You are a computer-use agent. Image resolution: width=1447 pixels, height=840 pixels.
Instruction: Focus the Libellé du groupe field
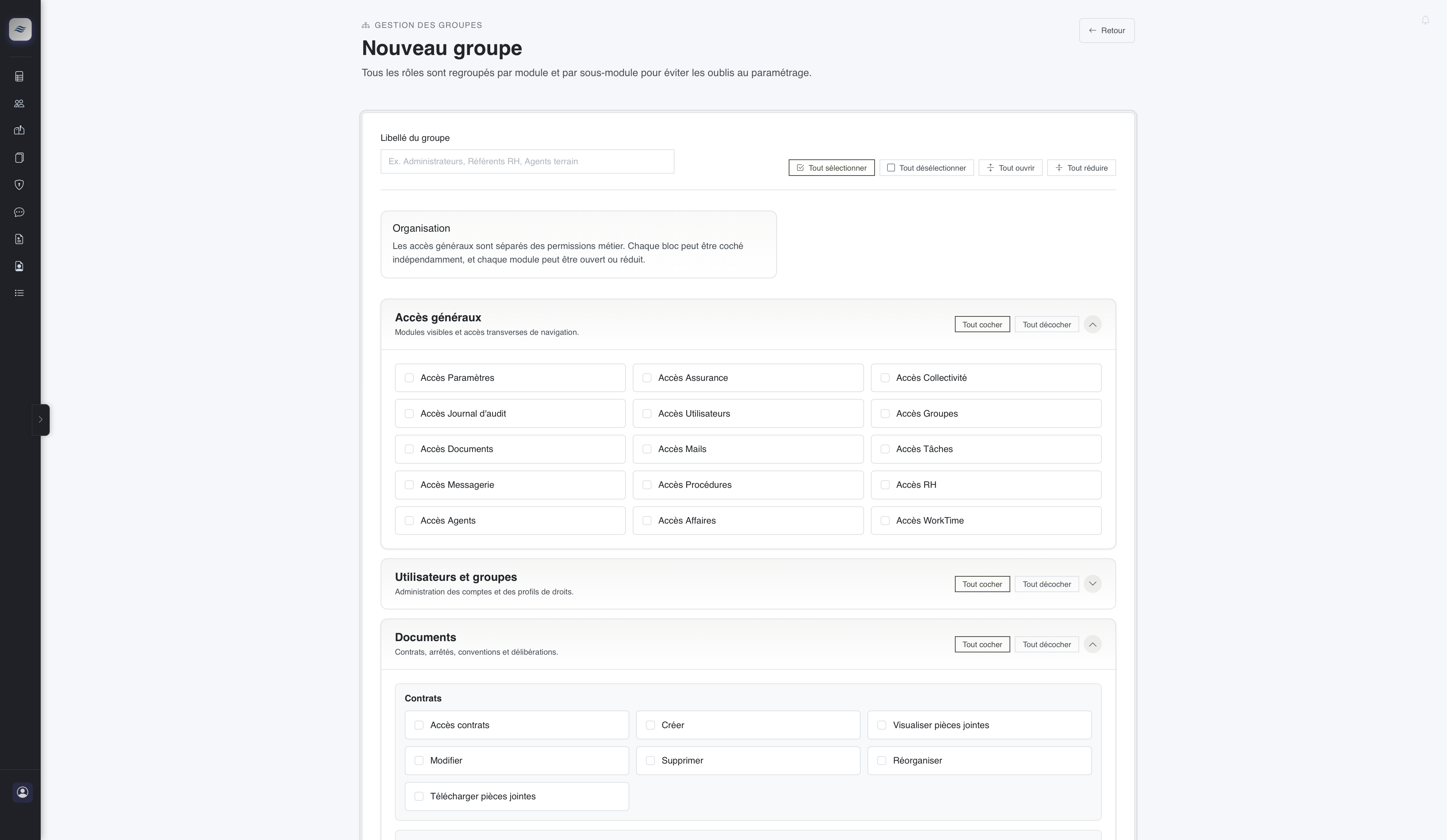coord(526,161)
